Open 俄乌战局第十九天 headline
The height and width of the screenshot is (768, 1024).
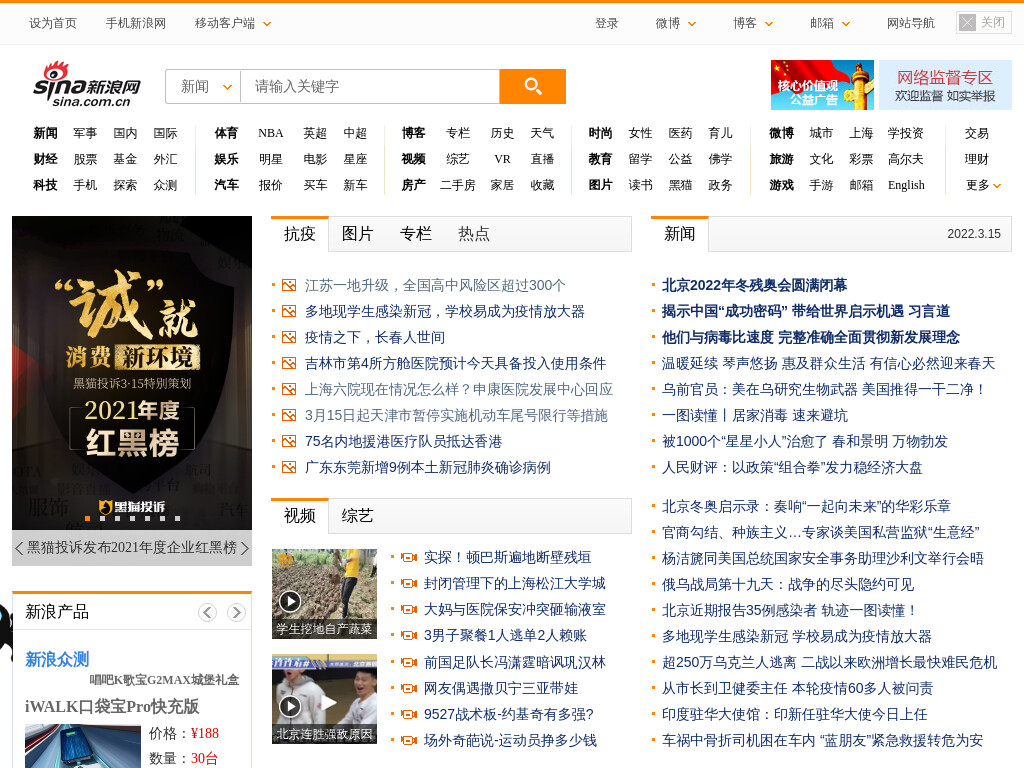pos(788,584)
